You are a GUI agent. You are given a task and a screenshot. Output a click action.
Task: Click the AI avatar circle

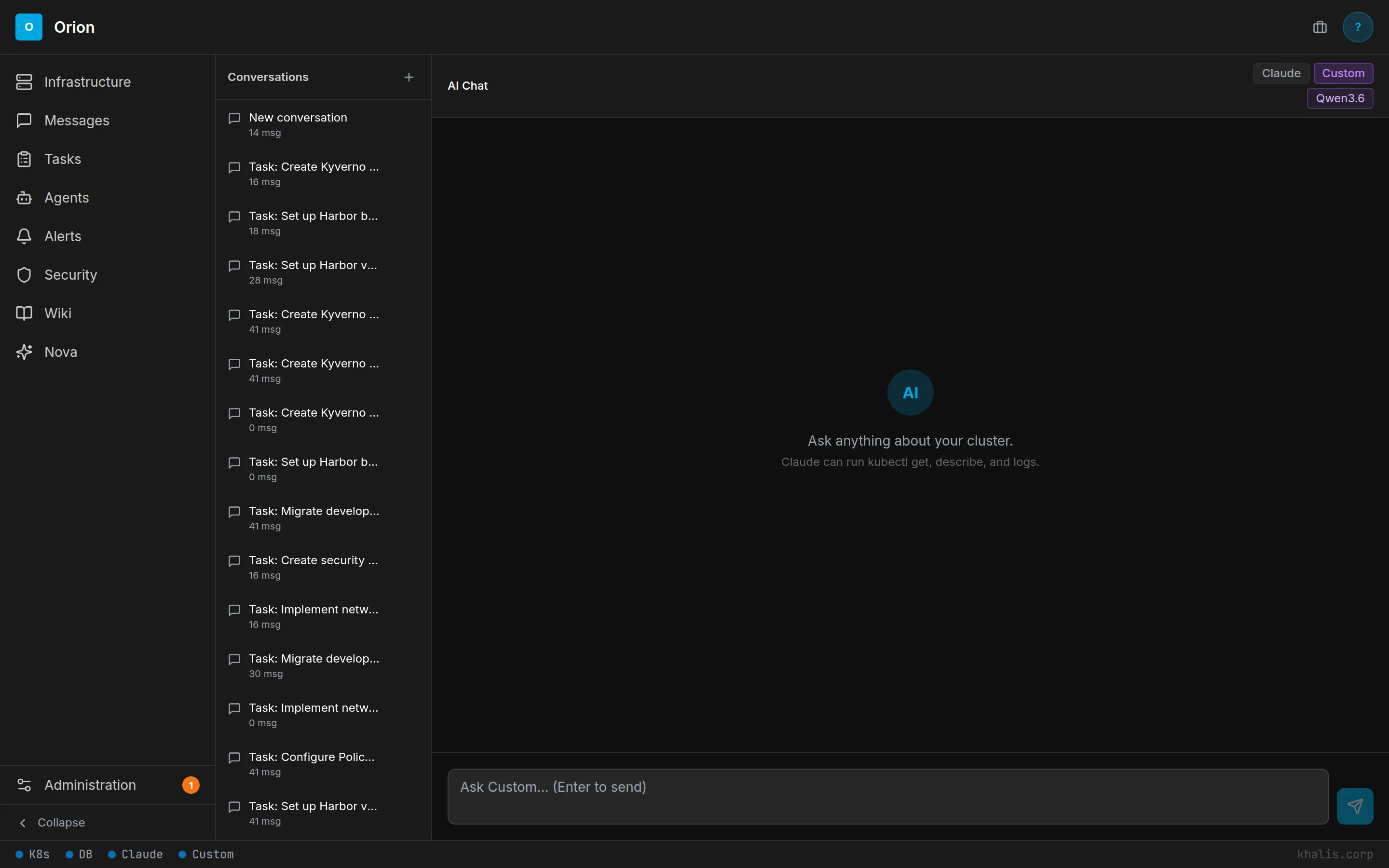[910, 393]
